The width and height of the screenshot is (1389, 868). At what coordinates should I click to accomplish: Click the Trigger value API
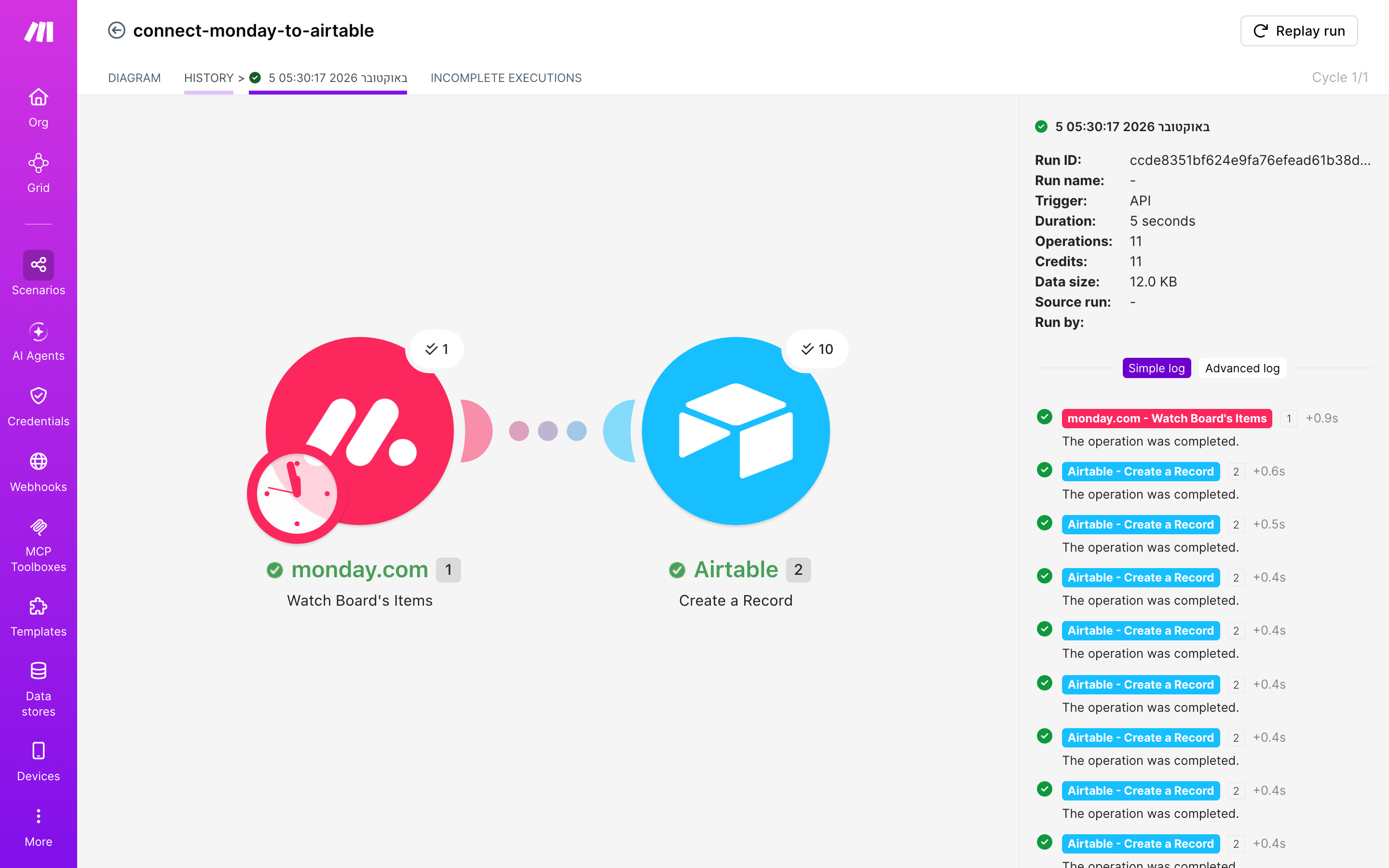click(x=1140, y=201)
